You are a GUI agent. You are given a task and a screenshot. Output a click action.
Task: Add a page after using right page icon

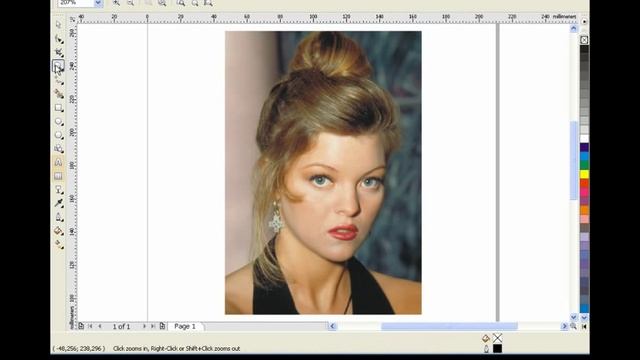[x=162, y=326]
